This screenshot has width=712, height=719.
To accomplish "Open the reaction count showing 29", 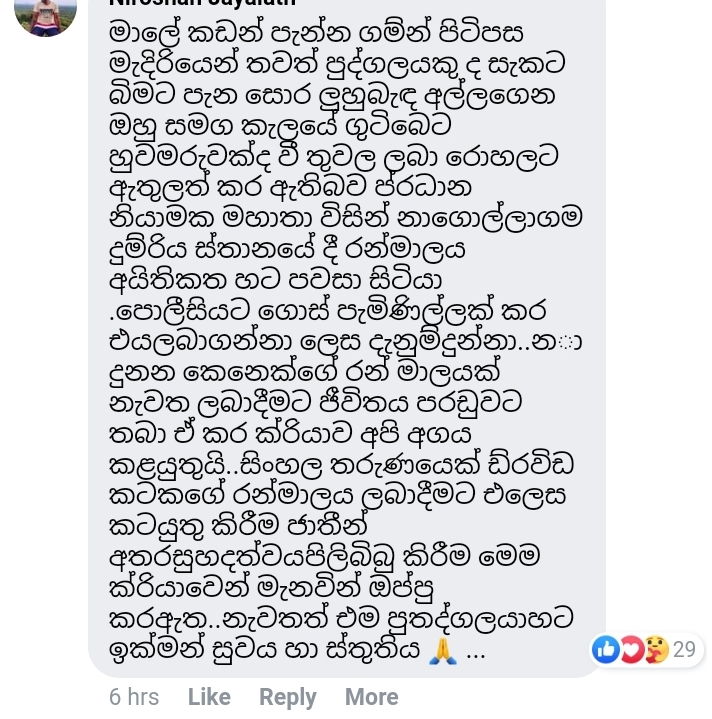I will (x=684, y=650).
